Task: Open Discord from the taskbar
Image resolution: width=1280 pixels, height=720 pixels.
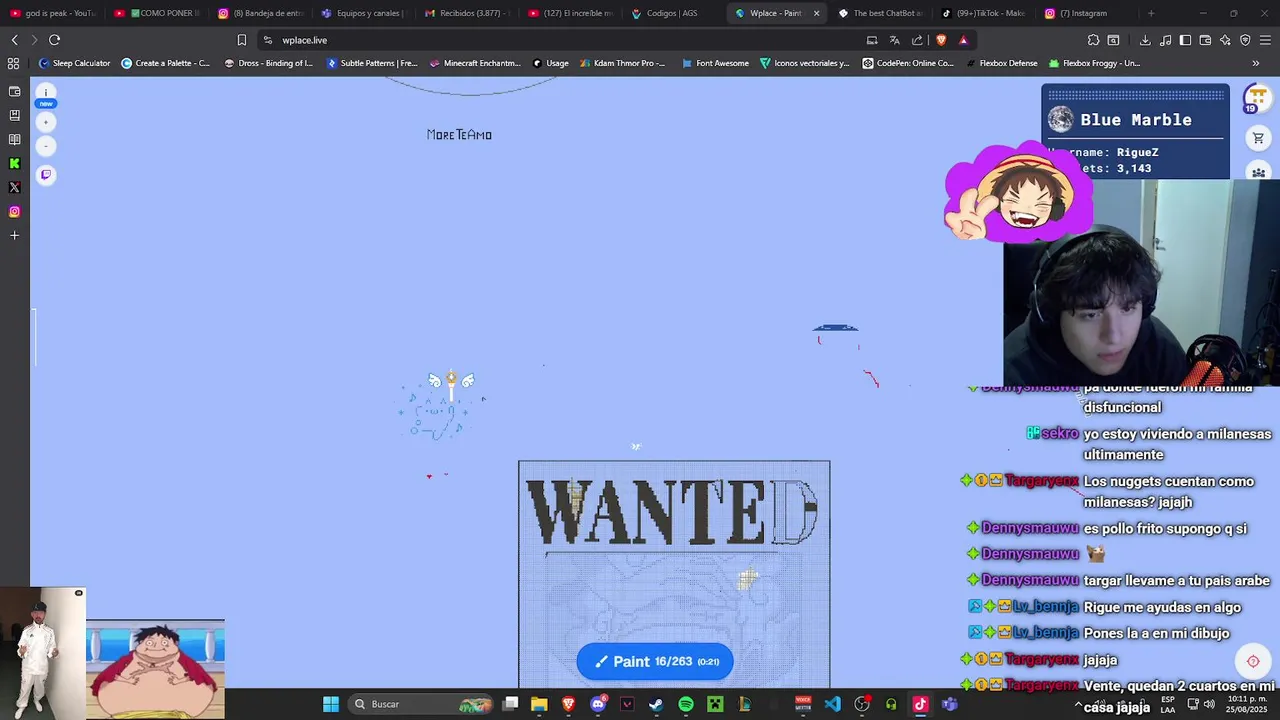Action: 598,704
